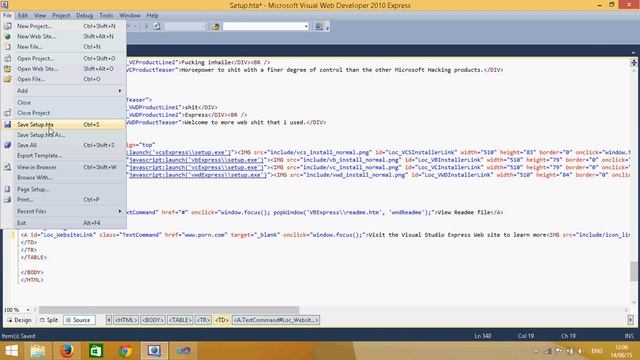Click the vertical scrollbar thumb of the editor
Screen dimensions: 640x360
pyautogui.click(x=633, y=271)
